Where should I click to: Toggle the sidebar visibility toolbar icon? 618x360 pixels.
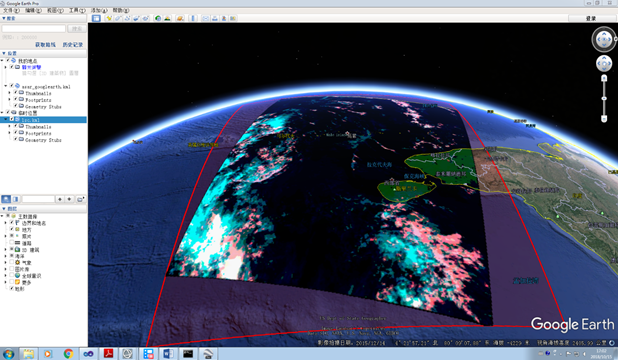96,18
